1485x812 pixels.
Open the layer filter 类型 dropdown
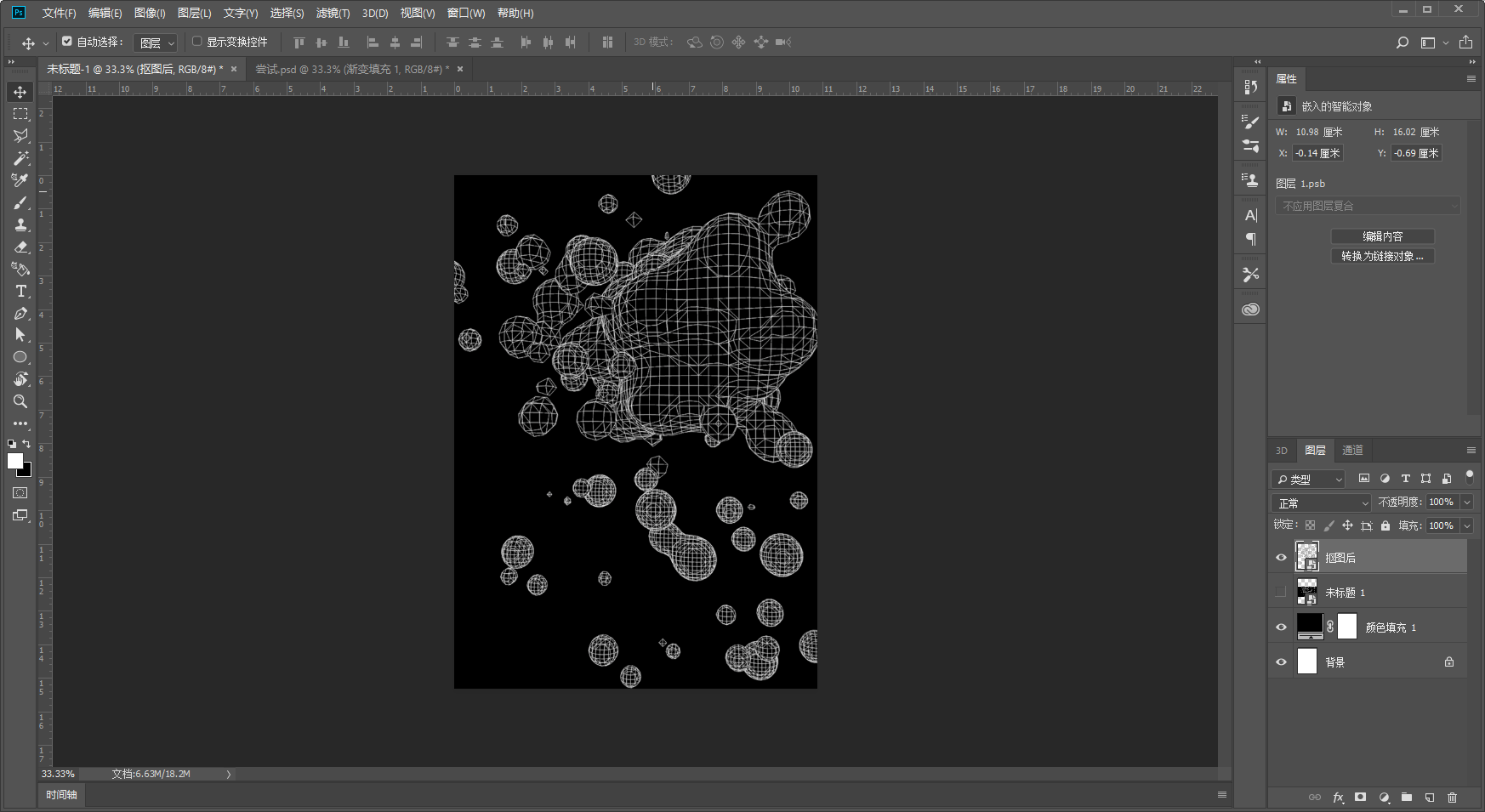click(x=1308, y=480)
